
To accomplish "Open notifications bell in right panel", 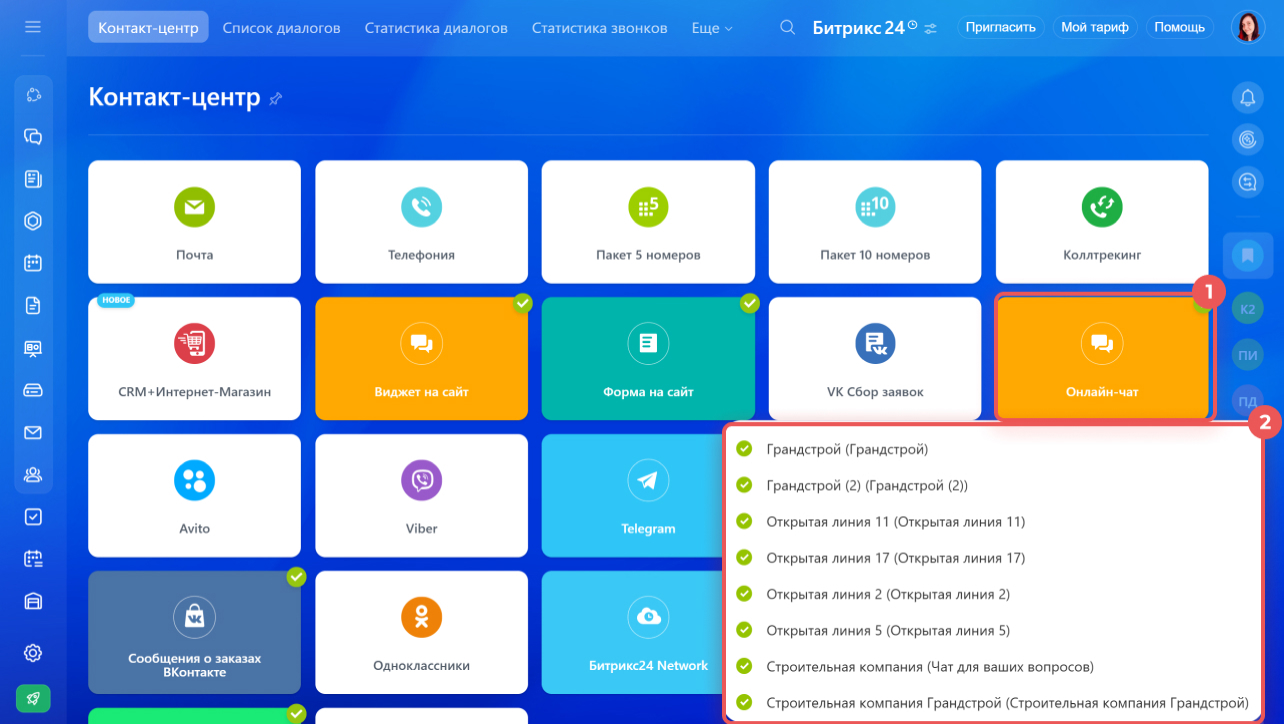I will tap(1248, 97).
